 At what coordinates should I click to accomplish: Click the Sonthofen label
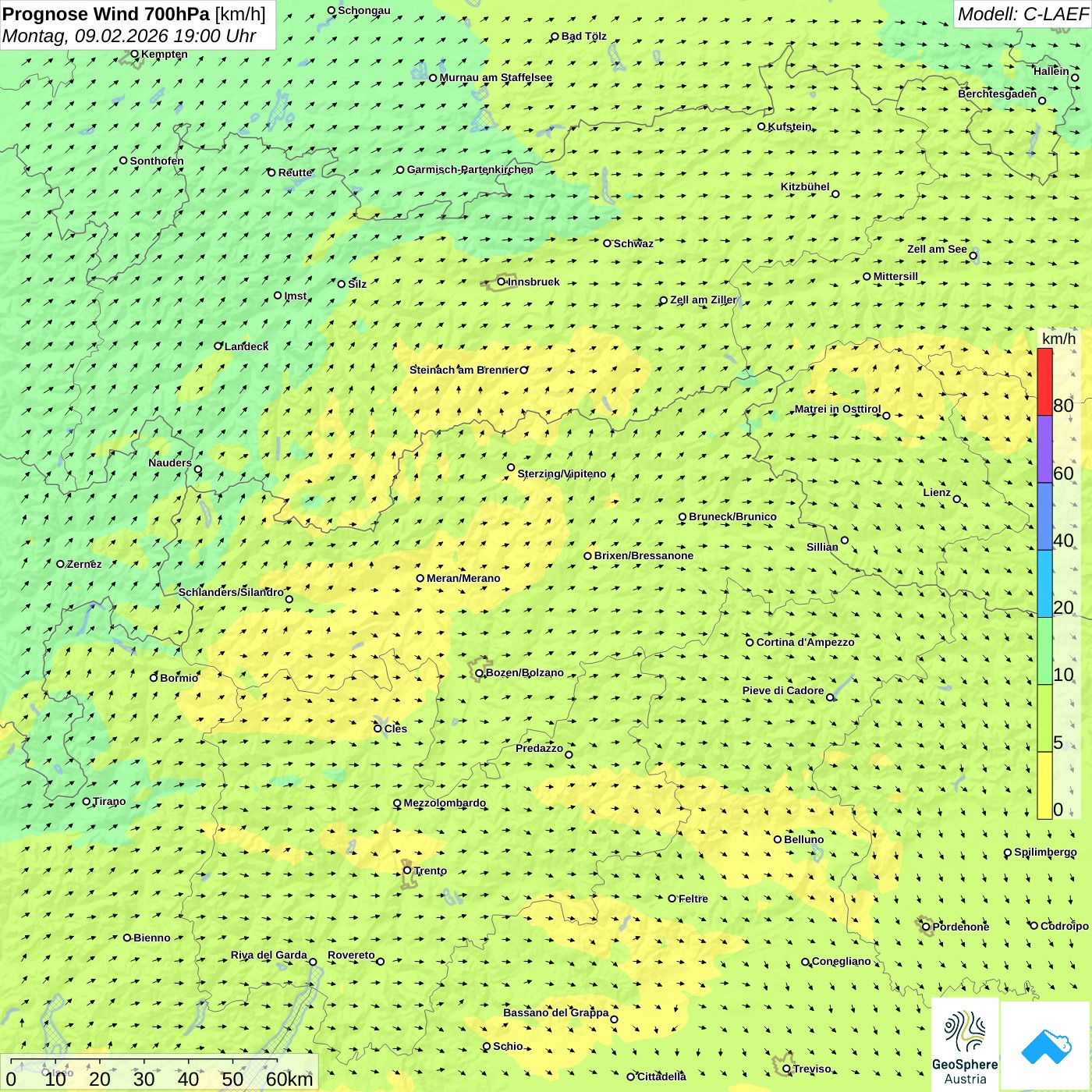click(x=157, y=161)
